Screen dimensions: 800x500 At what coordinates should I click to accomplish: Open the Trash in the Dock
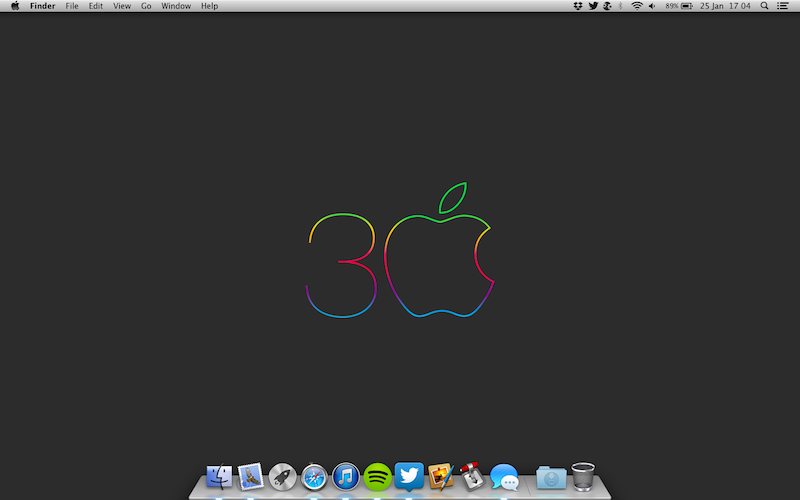(x=583, y=477)
